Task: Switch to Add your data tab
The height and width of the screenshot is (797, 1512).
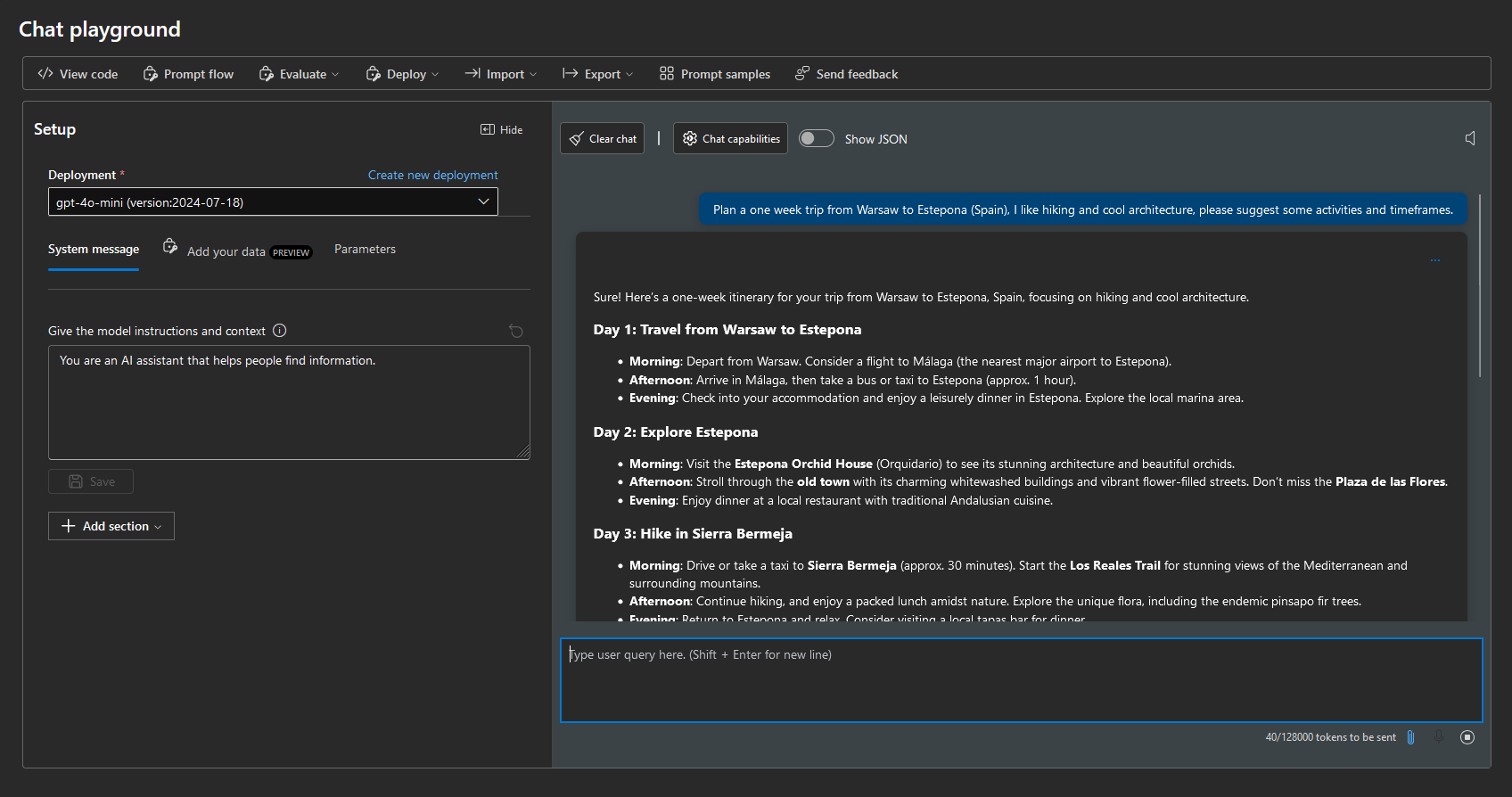Action: click(x=237, y=250)
